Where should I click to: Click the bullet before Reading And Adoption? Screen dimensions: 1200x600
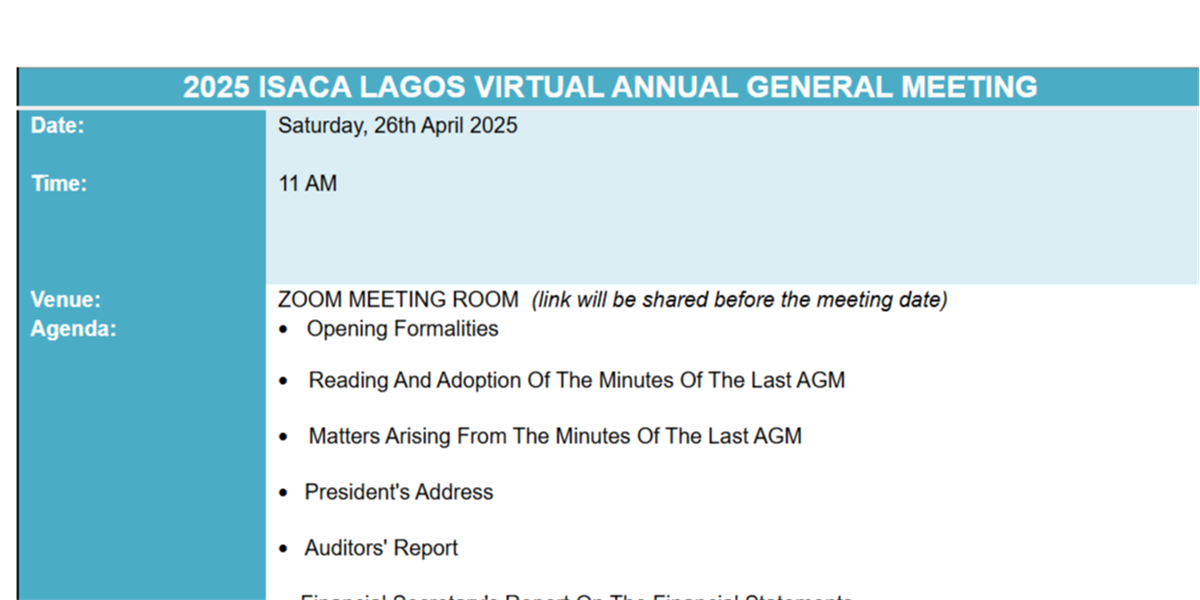click(x=285, y=382)
